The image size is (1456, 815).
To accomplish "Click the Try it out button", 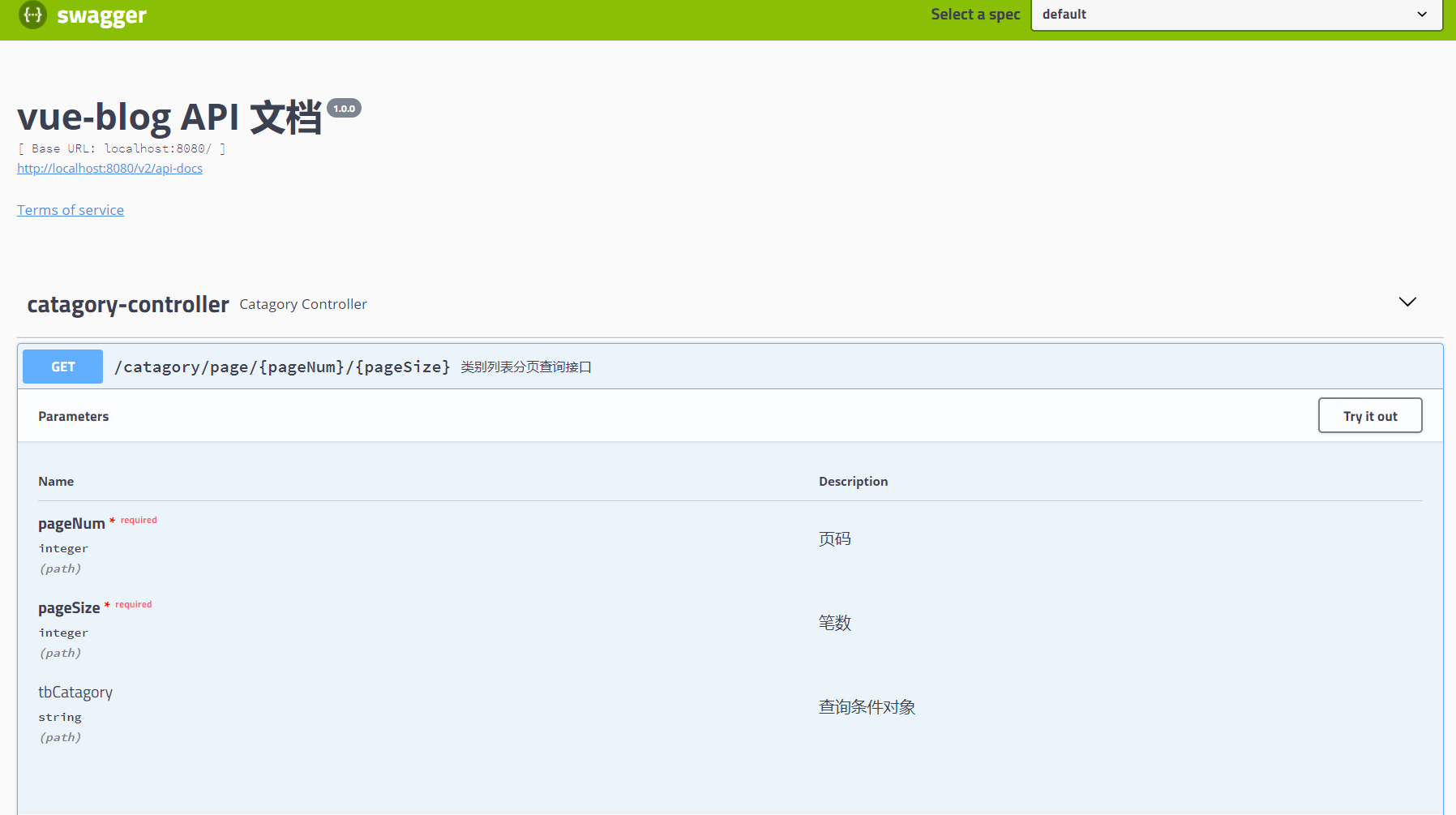I will 1370,415.
